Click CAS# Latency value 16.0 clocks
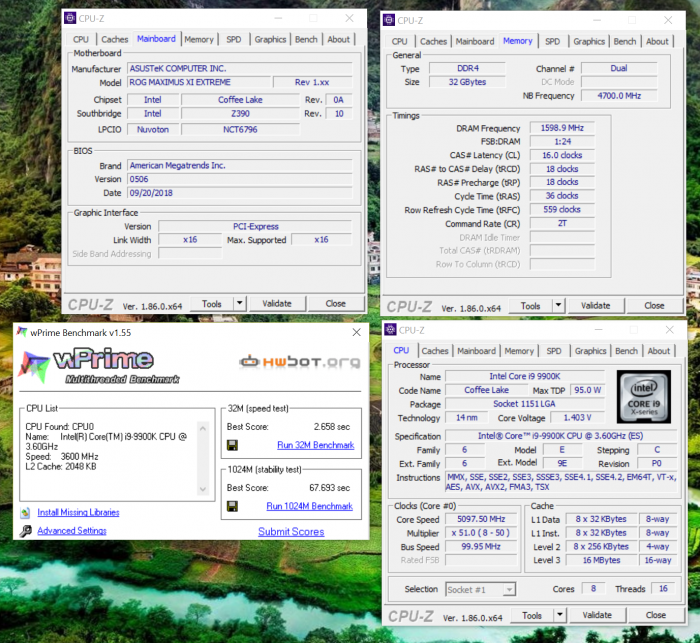The width and height of the screenshot is (700, 643). (562, 155)
